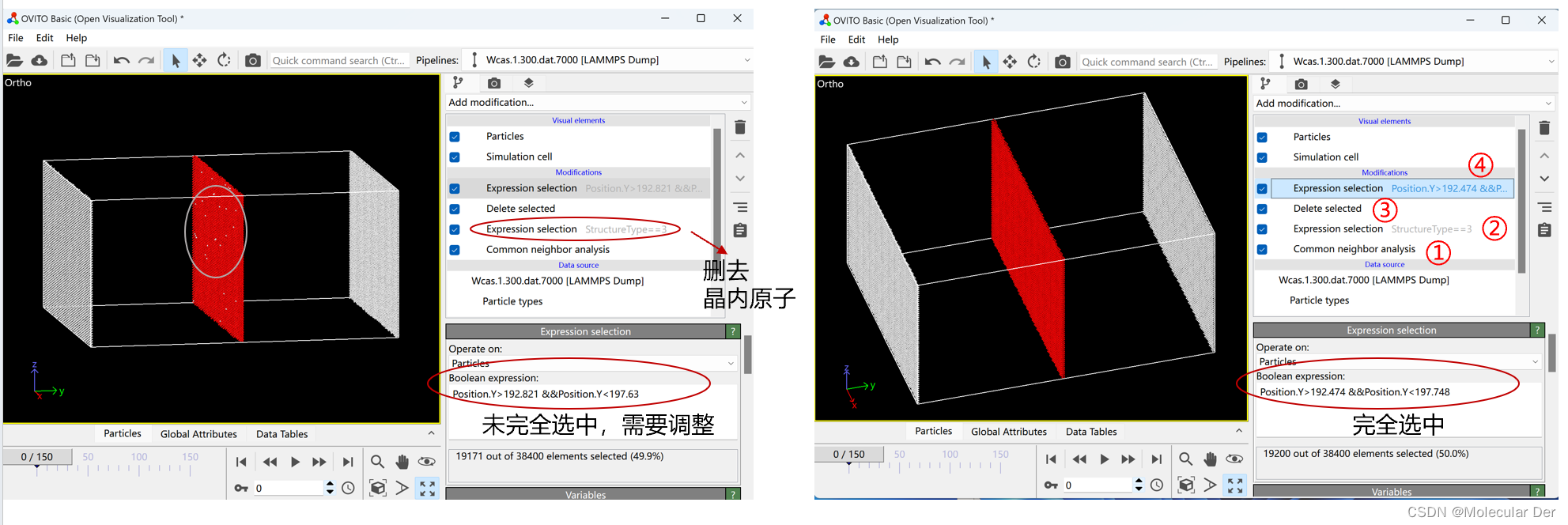Screen dimensions: 1568x525
Task: Toggle Expression selection StructureType==3 checkbox in left window
Action: click(455, 230)
